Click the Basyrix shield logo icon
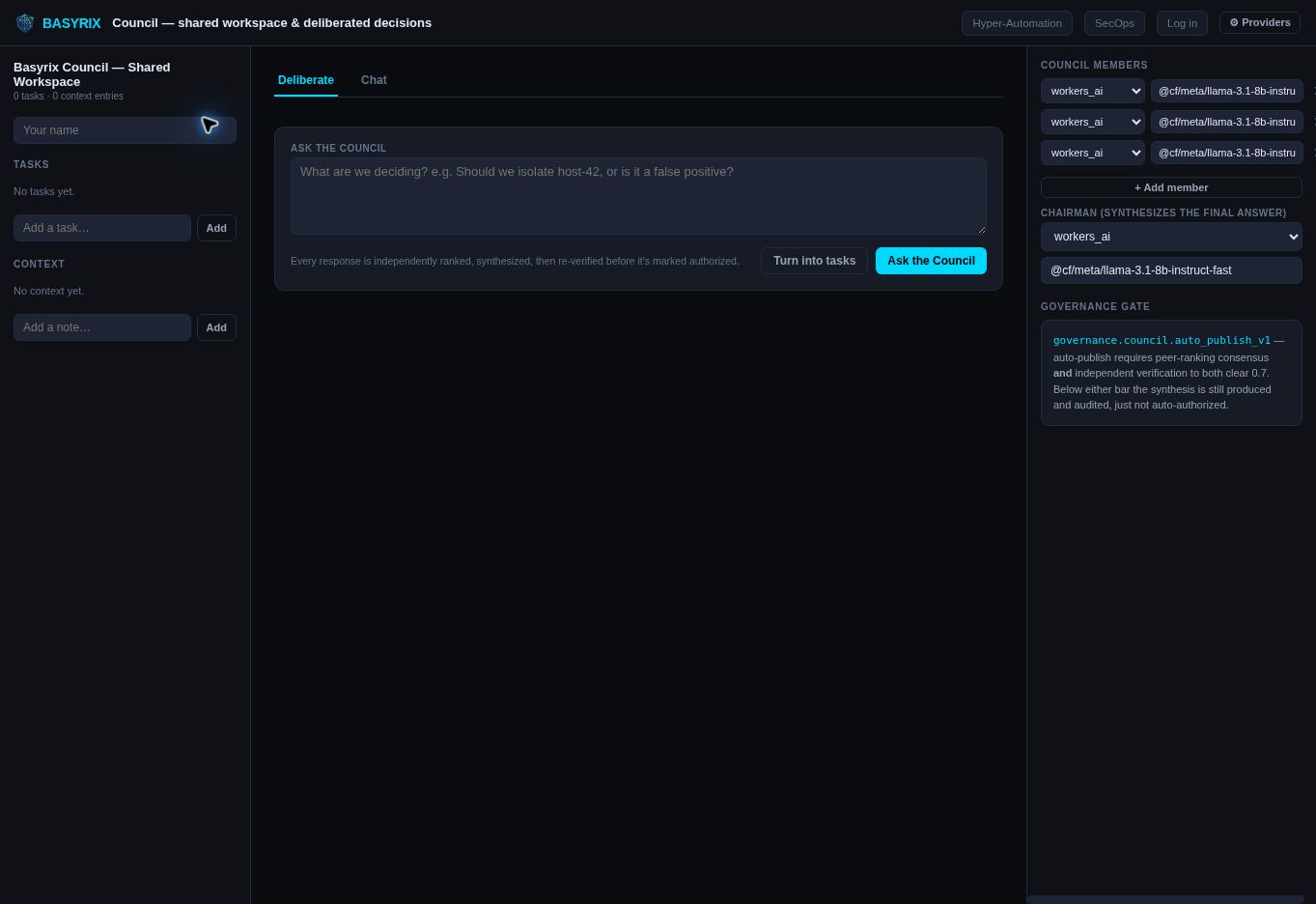This screenshot has height=904, width=1316. (25, 23)
